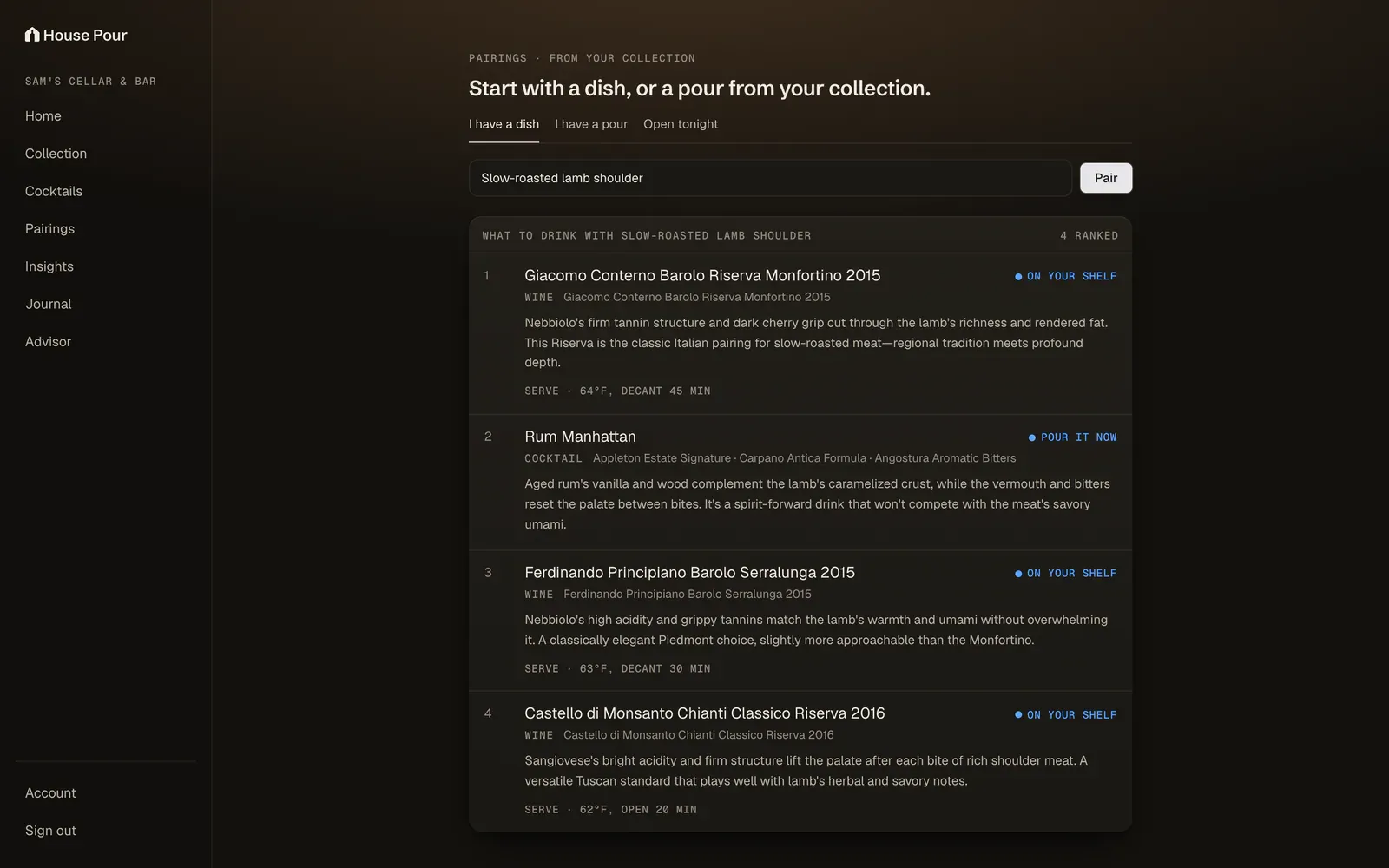
Task: Click 'On your shelf' badge for Chianti Classico
Action: (x=1065, y=715)
